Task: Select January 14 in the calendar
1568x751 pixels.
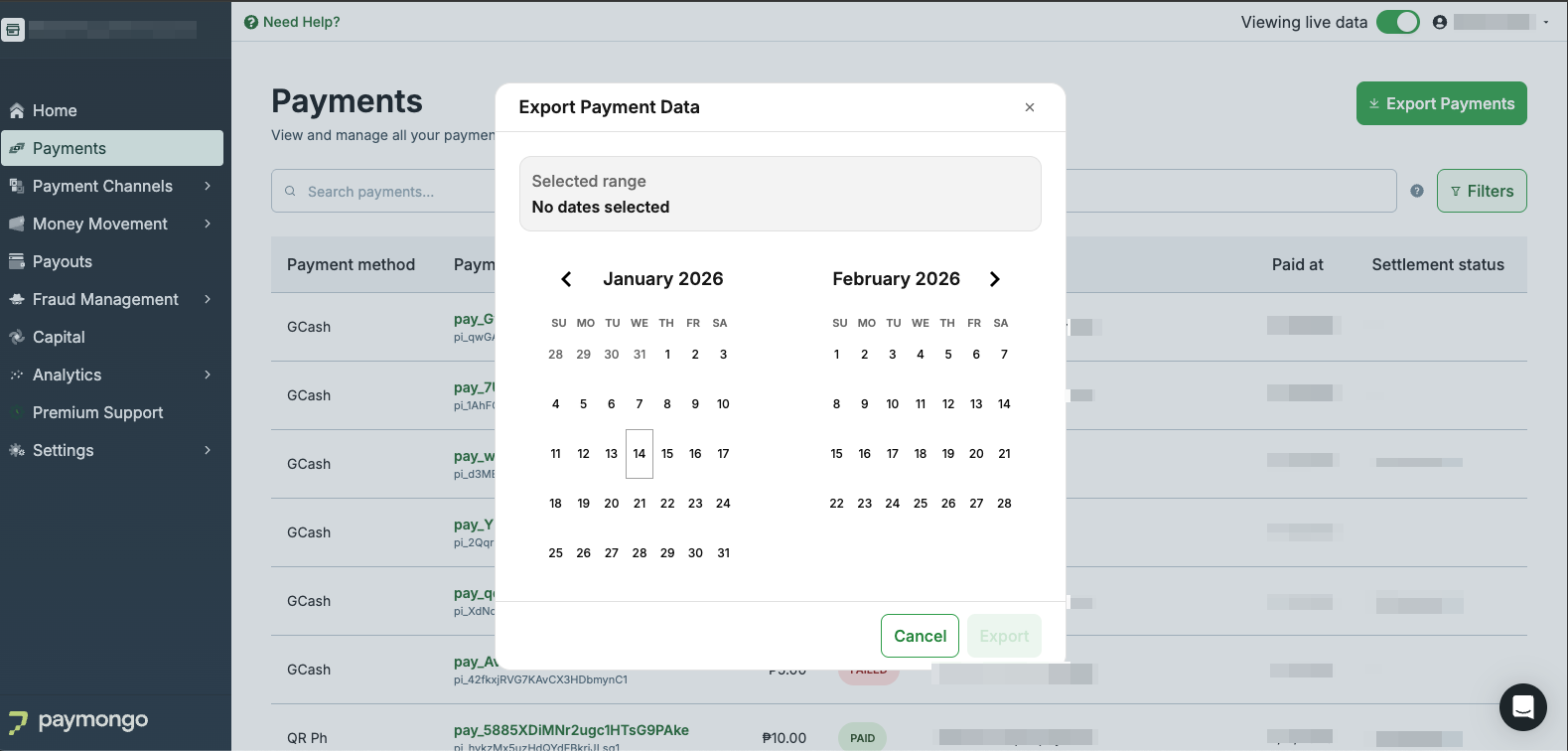Action: 640,454
